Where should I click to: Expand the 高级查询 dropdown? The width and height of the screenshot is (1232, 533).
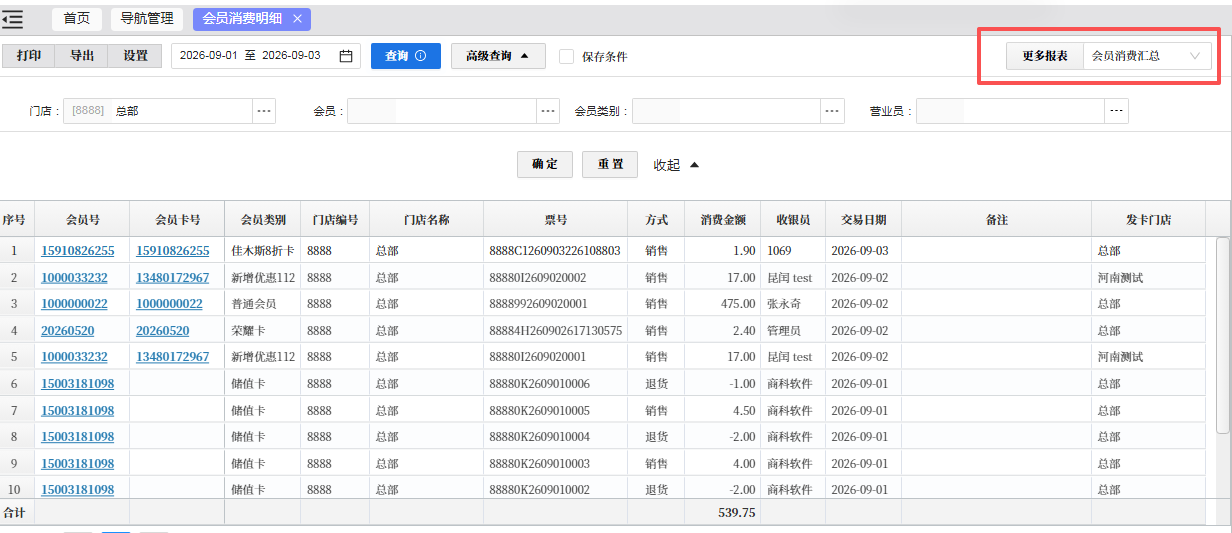pos(498,56)
